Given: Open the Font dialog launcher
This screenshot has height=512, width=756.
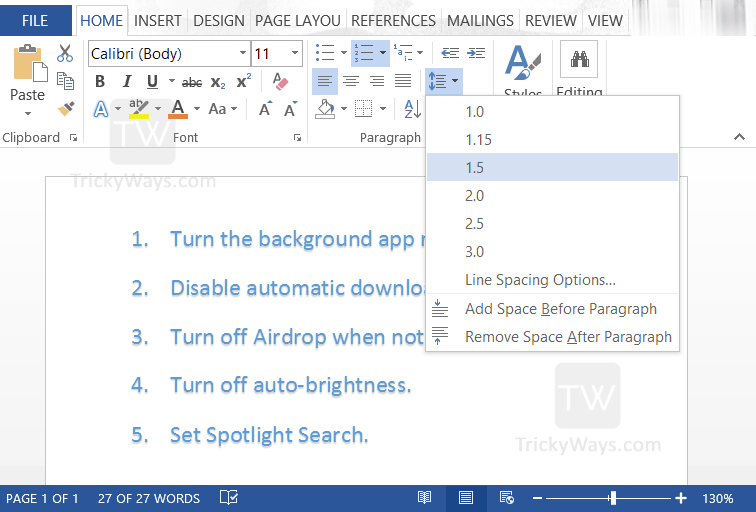Looking at the screenshot, I should [297, 138].
